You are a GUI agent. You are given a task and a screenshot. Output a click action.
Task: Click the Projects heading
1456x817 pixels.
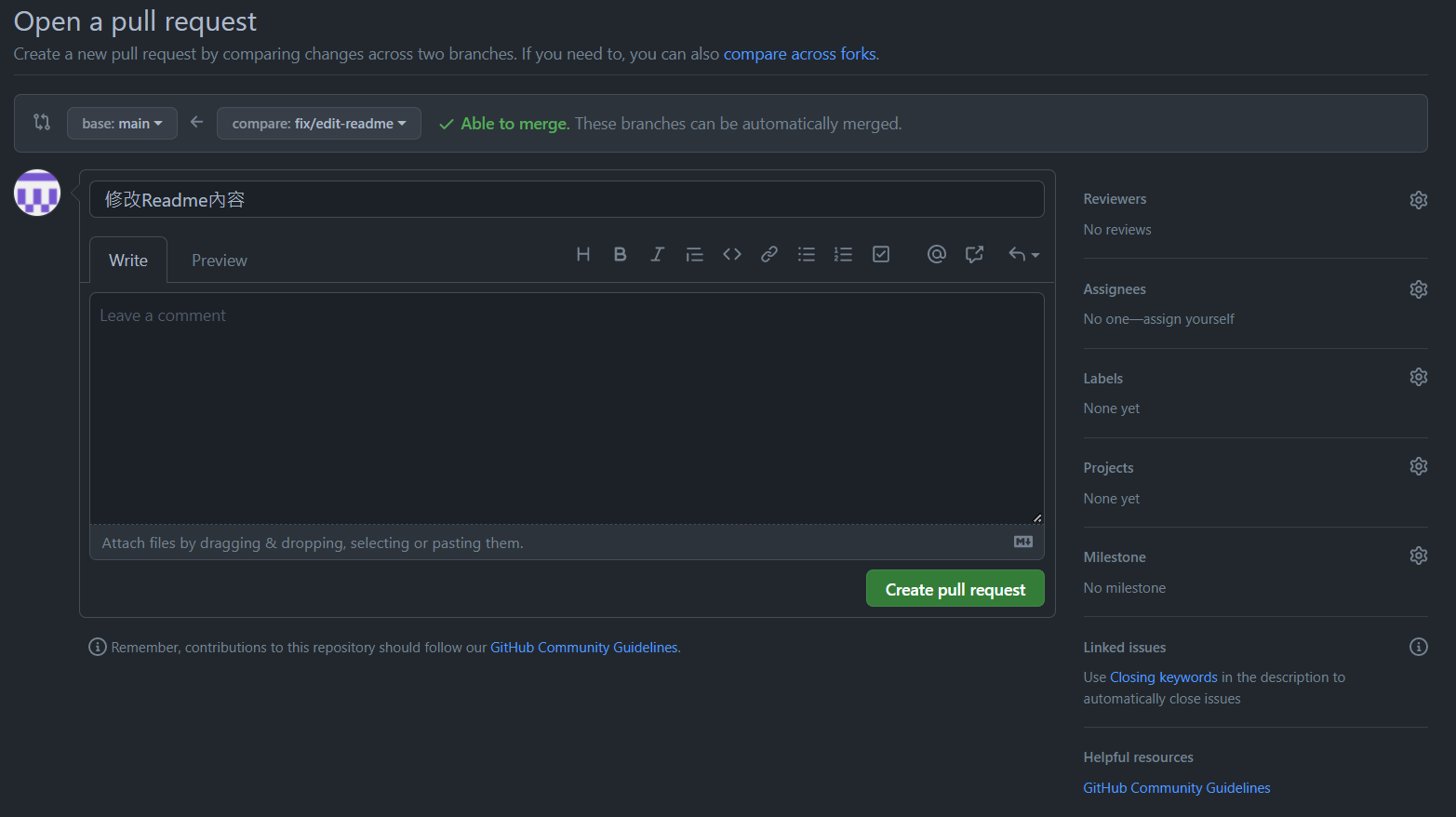tap(1109, 468)
